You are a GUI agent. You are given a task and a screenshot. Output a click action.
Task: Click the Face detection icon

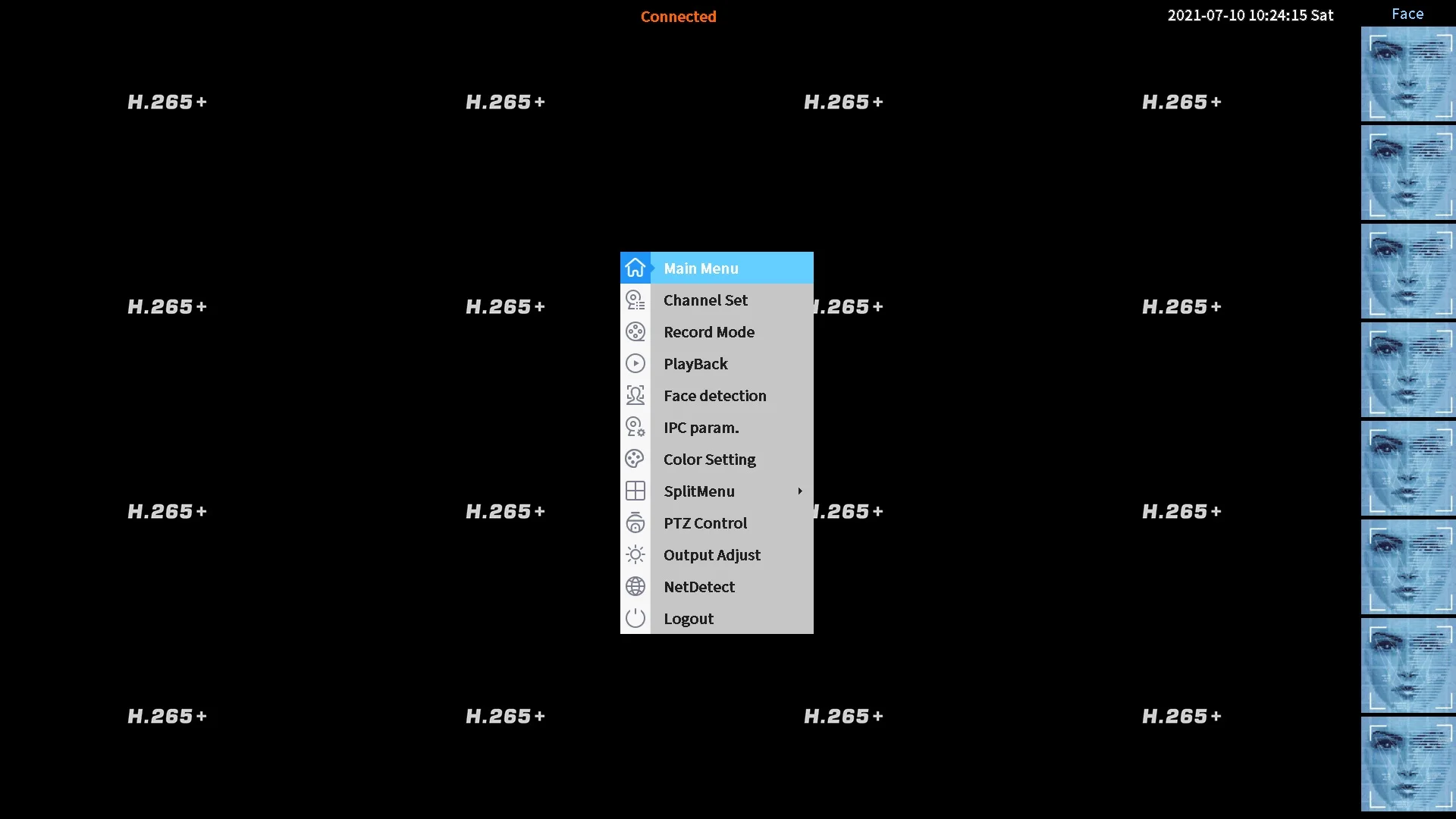[x=636, y=395]
